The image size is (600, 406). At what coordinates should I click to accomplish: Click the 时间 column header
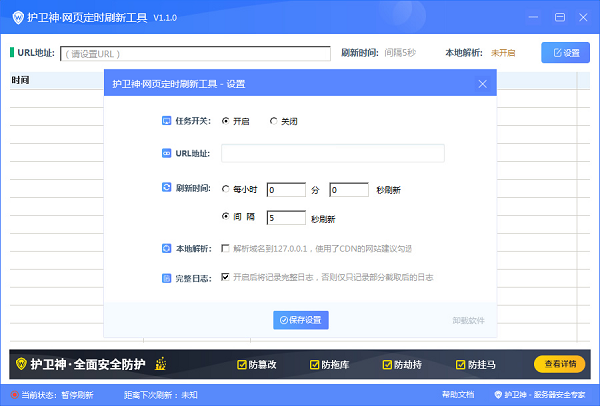tap(20, 80)
